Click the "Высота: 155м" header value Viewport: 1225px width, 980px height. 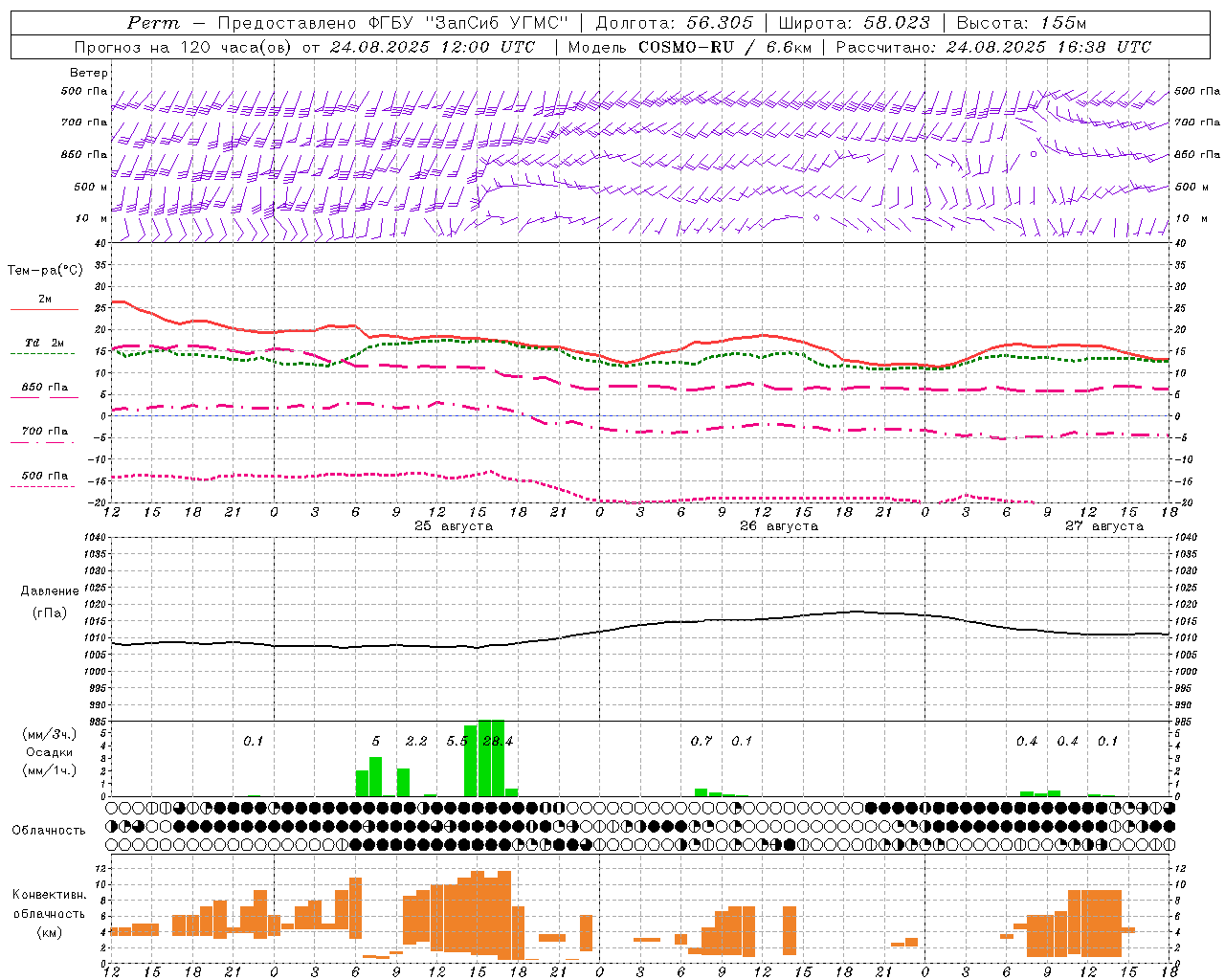(x=1022, y=23)
